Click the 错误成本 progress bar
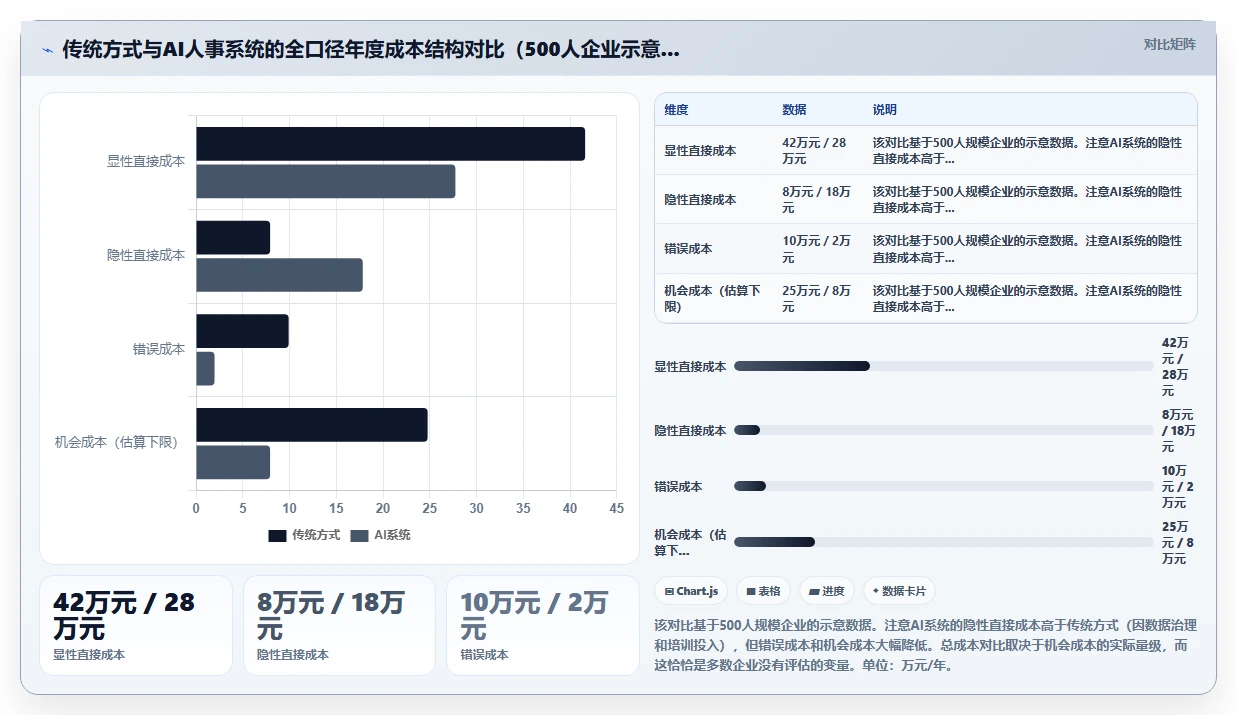The height and width of the screenshot is (715, 1237). pyautogui.click(x=943, y=486)
